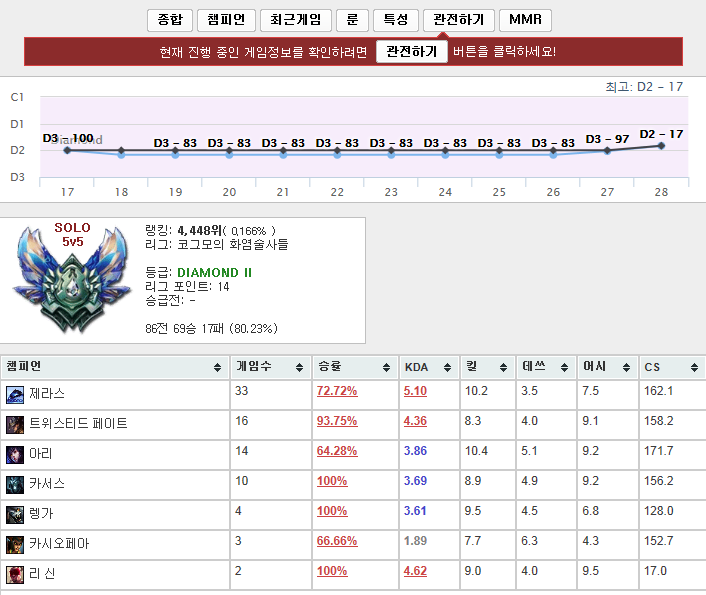The image size is (706, 595).
Task: Click the 171.7 CS value
Action: tap(658, 451)
